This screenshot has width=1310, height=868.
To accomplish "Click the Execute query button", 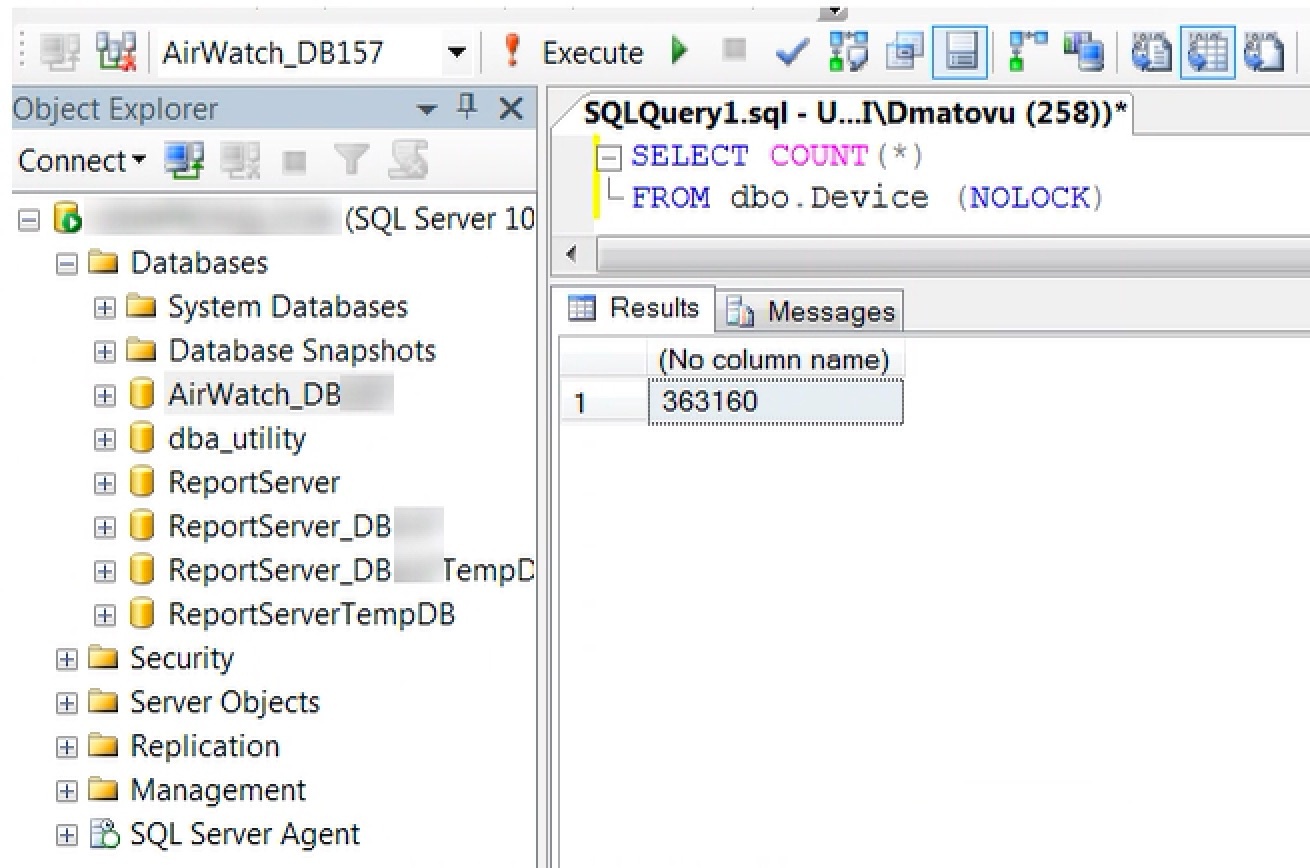I will (x=582, y=53).
